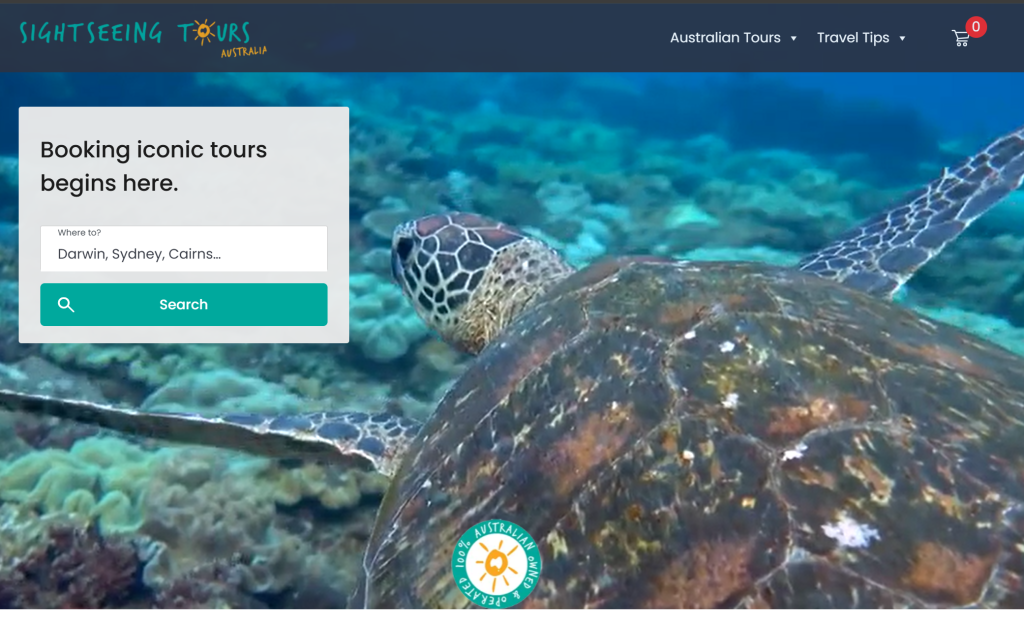This screenshot has height=624, width=1024.
Task: Click the 100% Australian Owned badge
Action: click(496, 563)
